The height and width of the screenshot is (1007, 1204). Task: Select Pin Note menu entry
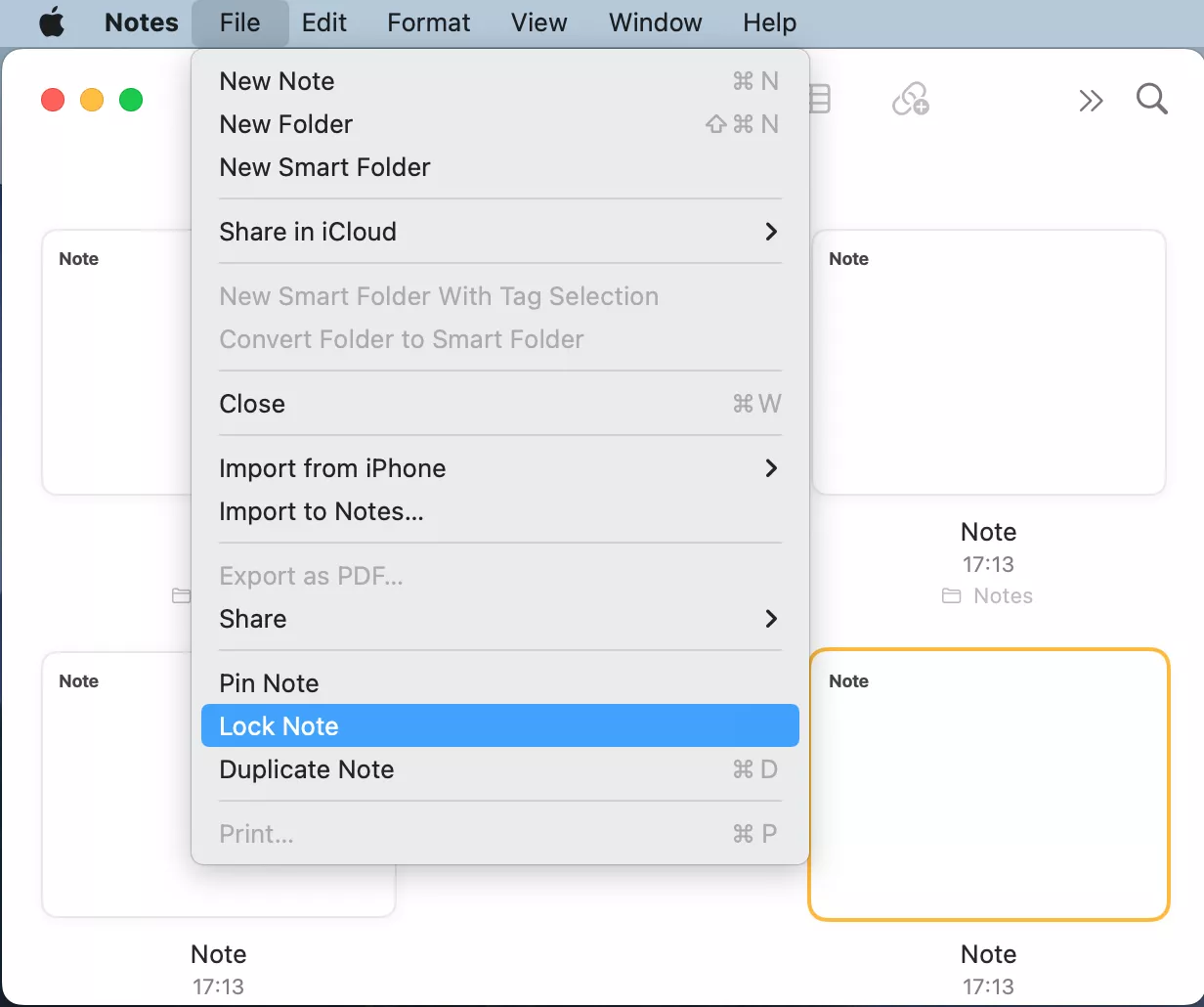point(270,683)
